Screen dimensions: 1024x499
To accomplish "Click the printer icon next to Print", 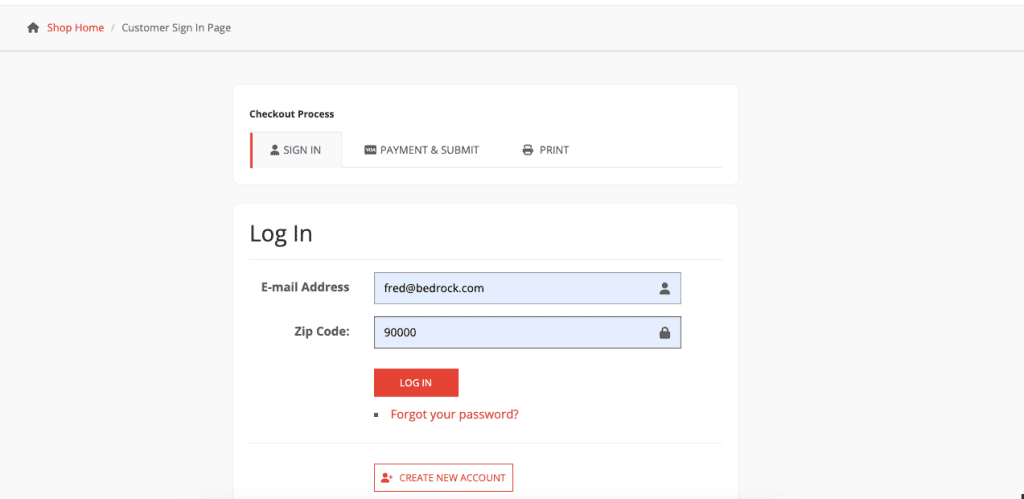I will pos(528,150).
